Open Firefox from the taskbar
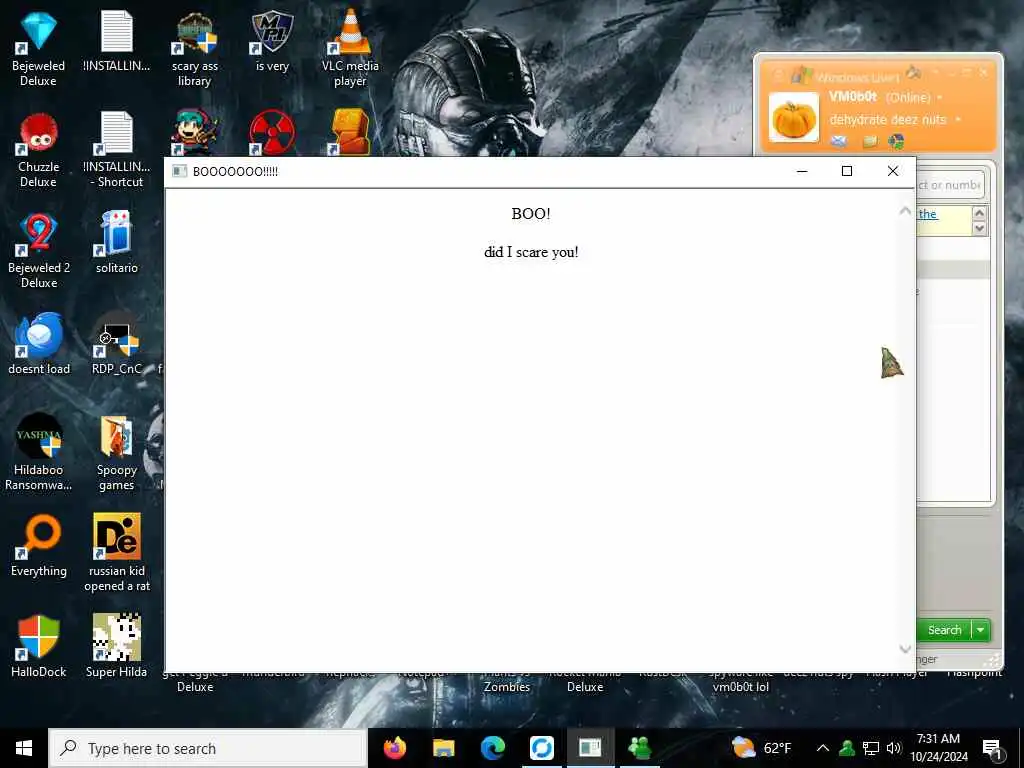The width and height of the screenshot is (1024, 768). pos(394,748)
